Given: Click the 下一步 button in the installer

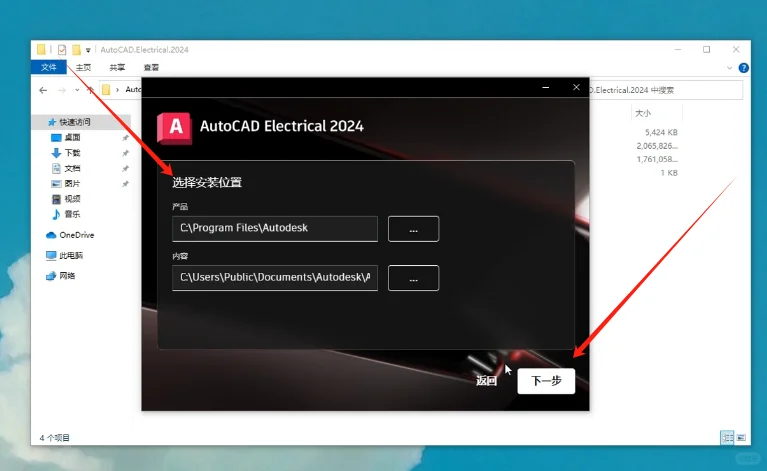Looking at the screenshot, I should tap(546, 381).
